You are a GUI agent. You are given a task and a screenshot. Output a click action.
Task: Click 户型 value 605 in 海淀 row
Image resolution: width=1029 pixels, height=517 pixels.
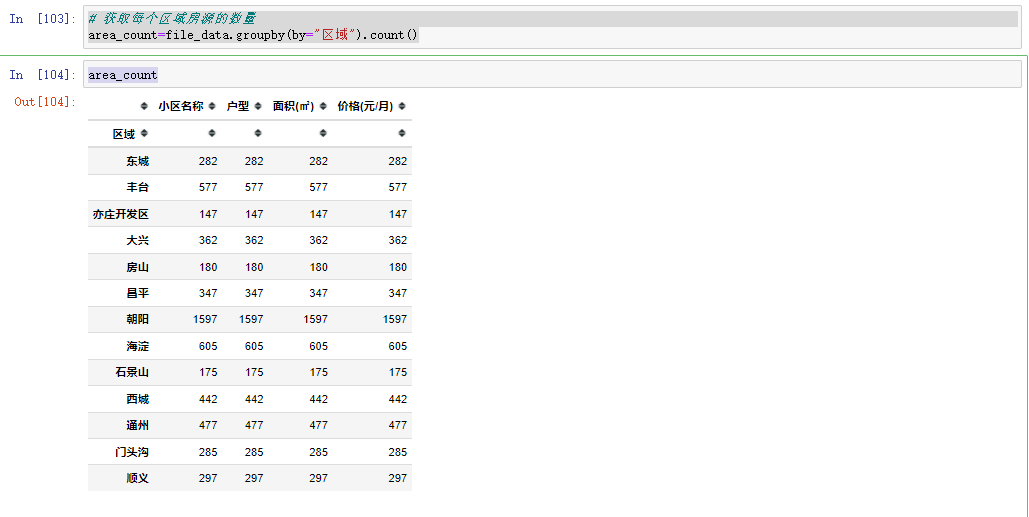point(254,346)
